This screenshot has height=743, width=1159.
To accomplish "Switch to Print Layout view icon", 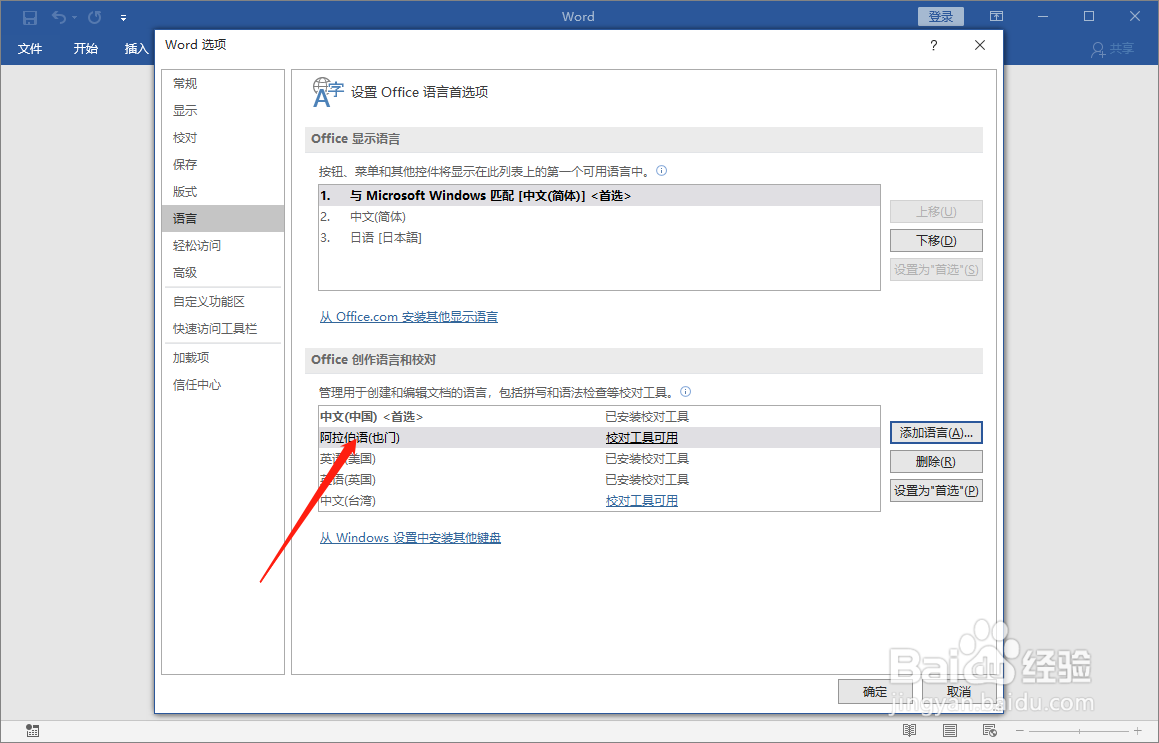I will (x=950, y=731).
